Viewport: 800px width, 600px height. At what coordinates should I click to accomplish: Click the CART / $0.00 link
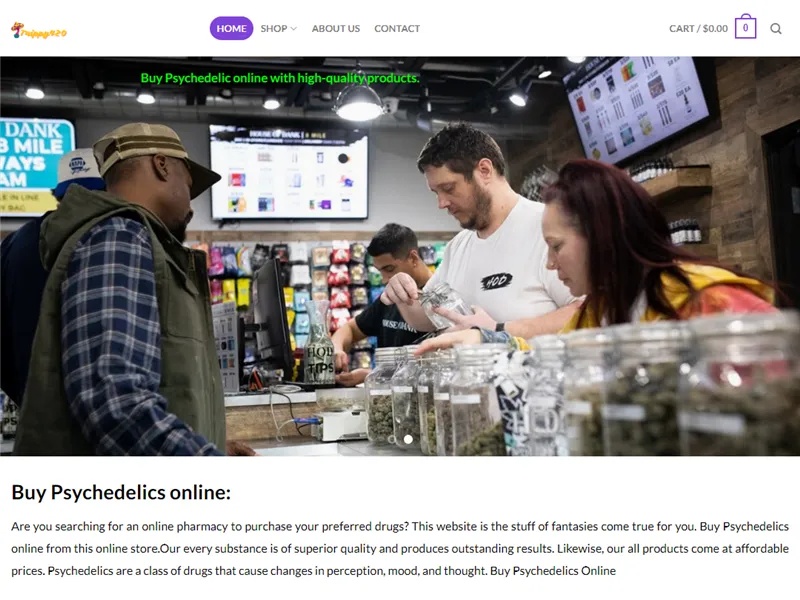coord(698,29)
